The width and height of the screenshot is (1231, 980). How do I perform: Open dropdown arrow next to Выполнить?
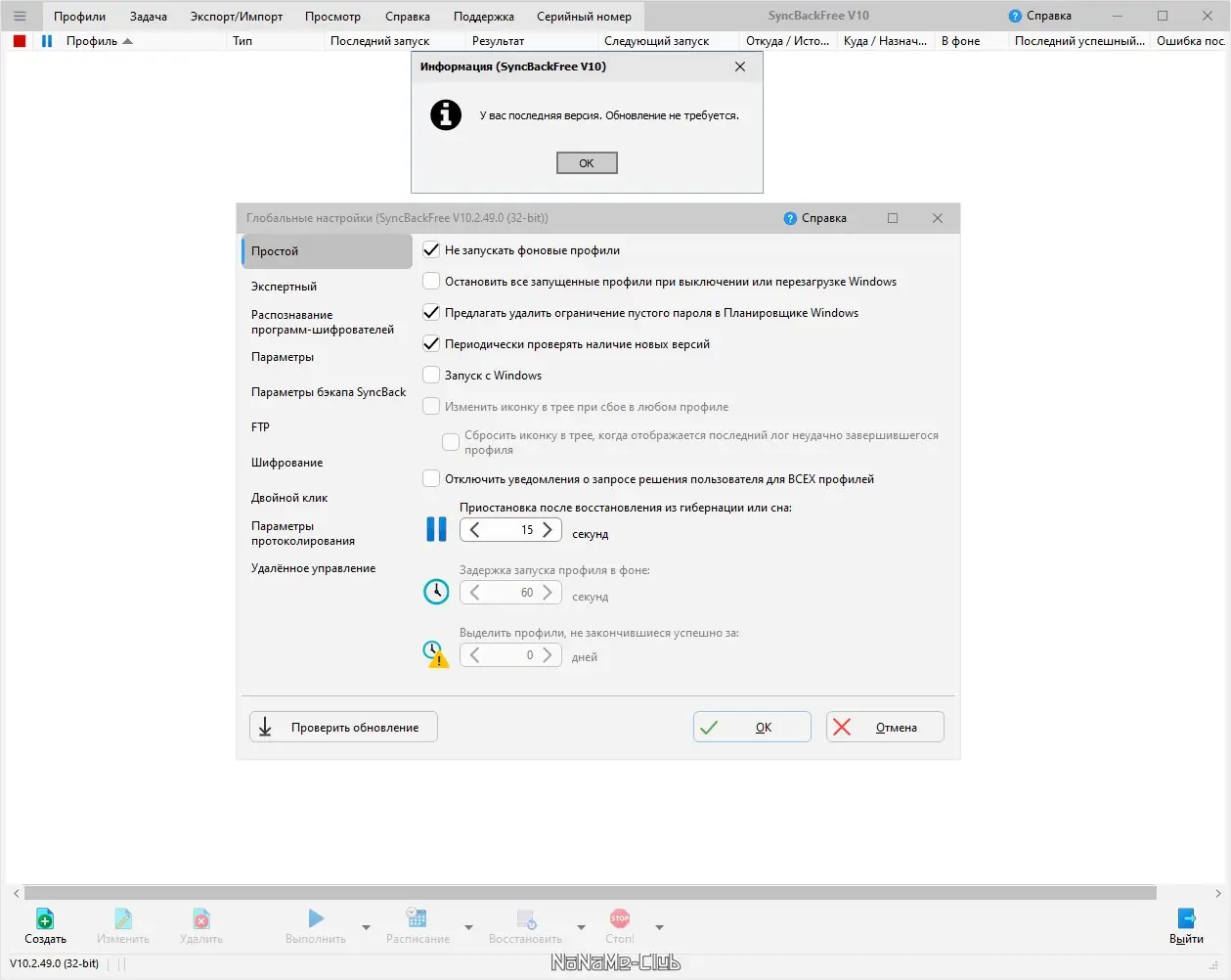367,927
